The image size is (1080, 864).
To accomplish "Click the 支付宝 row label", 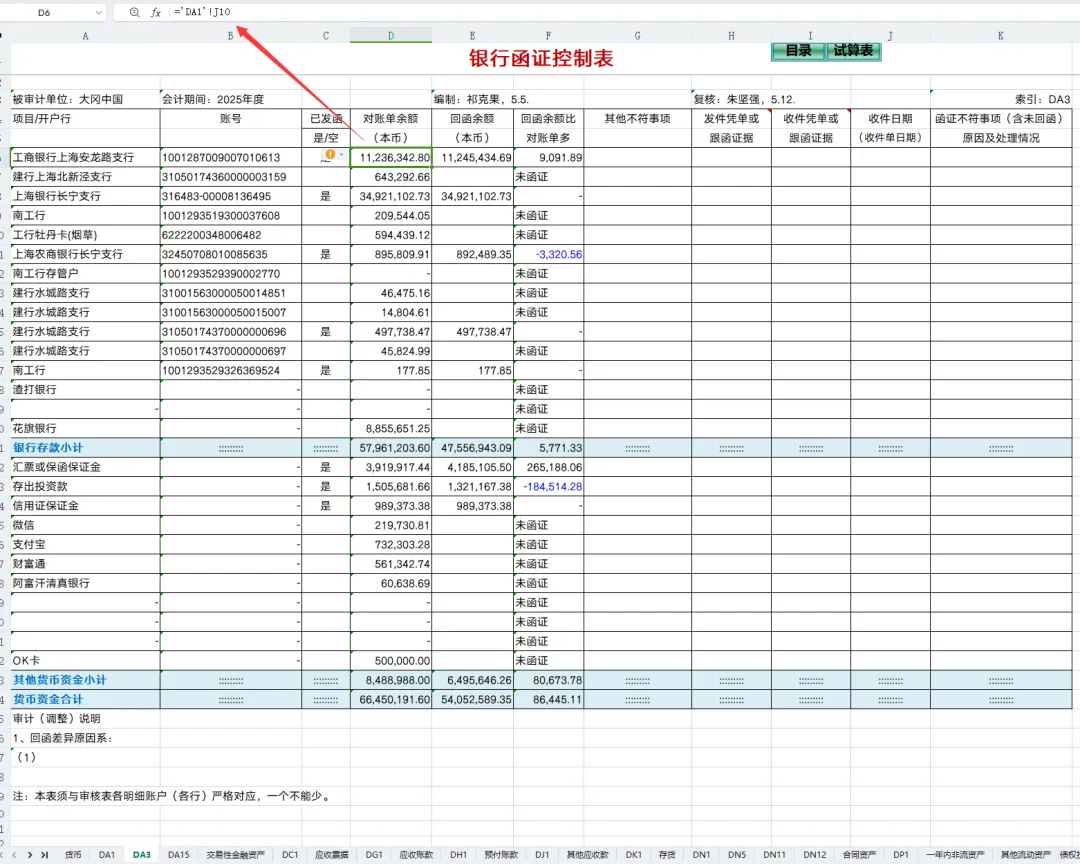I will click(x=85, y=544).
